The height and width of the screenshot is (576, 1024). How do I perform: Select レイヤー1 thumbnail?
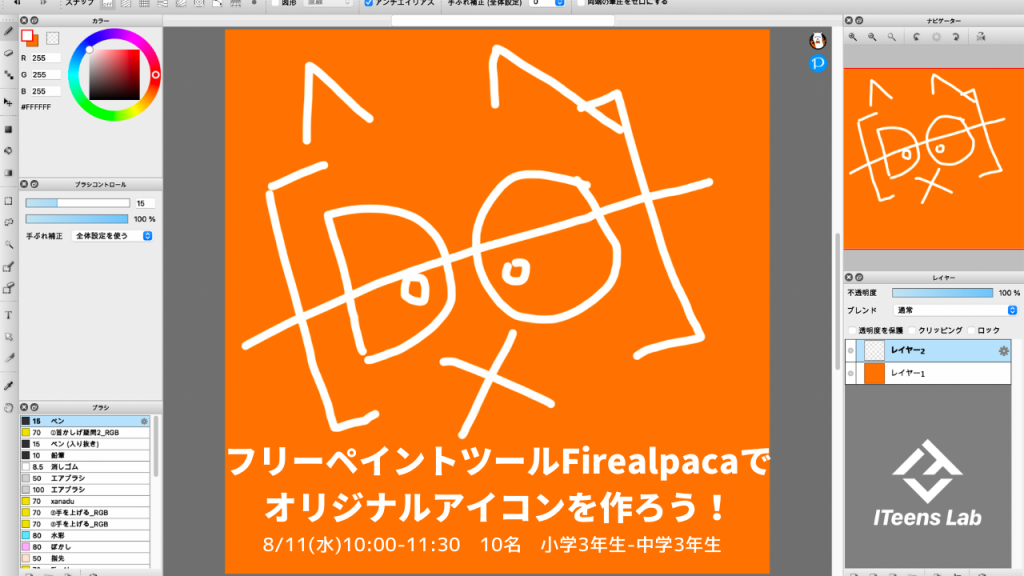pos(874,374)
